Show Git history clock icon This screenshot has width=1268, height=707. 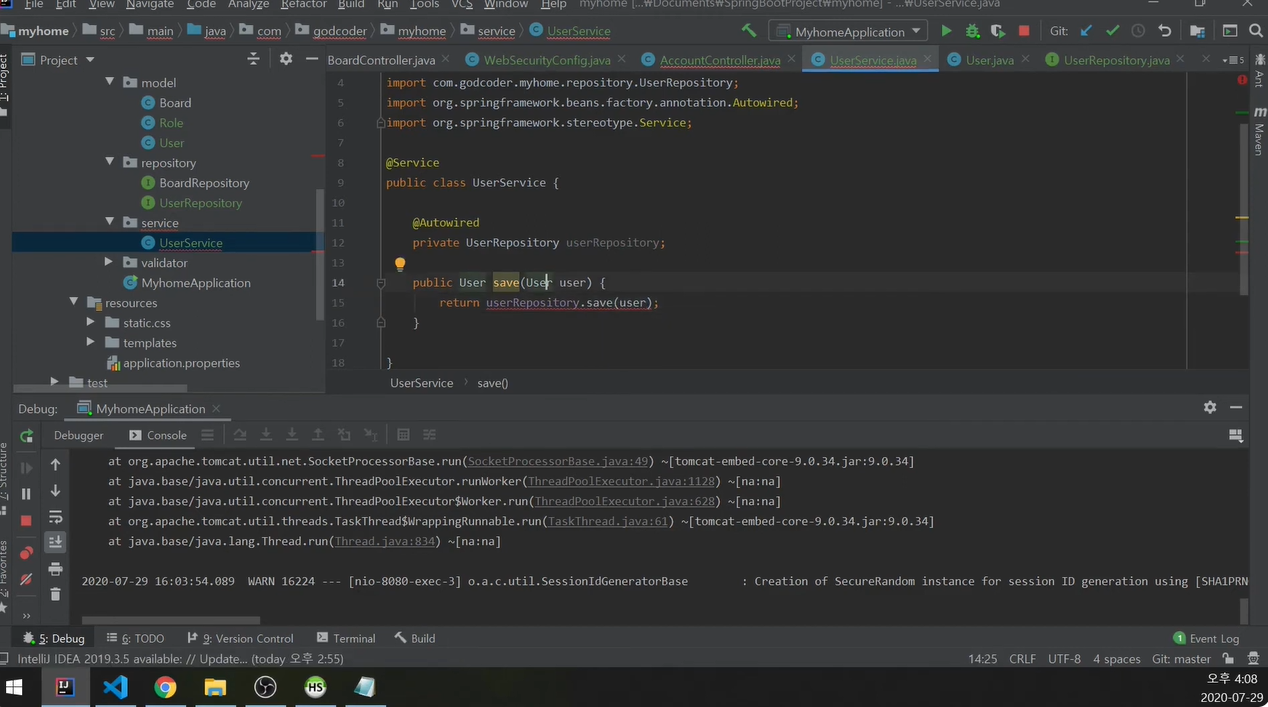tap(1138, 31)
